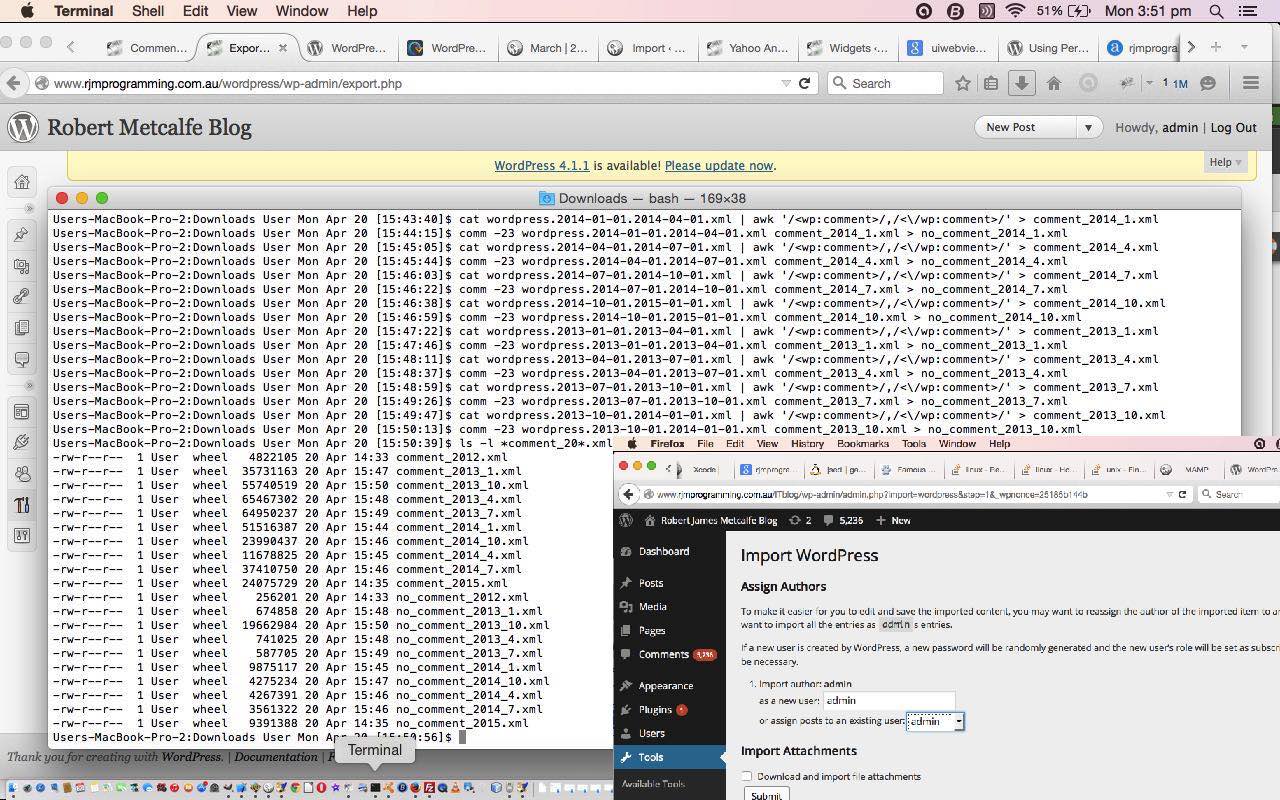Screen dimensions: 1280x800
Task: Close the Export tab
Action: [283, 47]
